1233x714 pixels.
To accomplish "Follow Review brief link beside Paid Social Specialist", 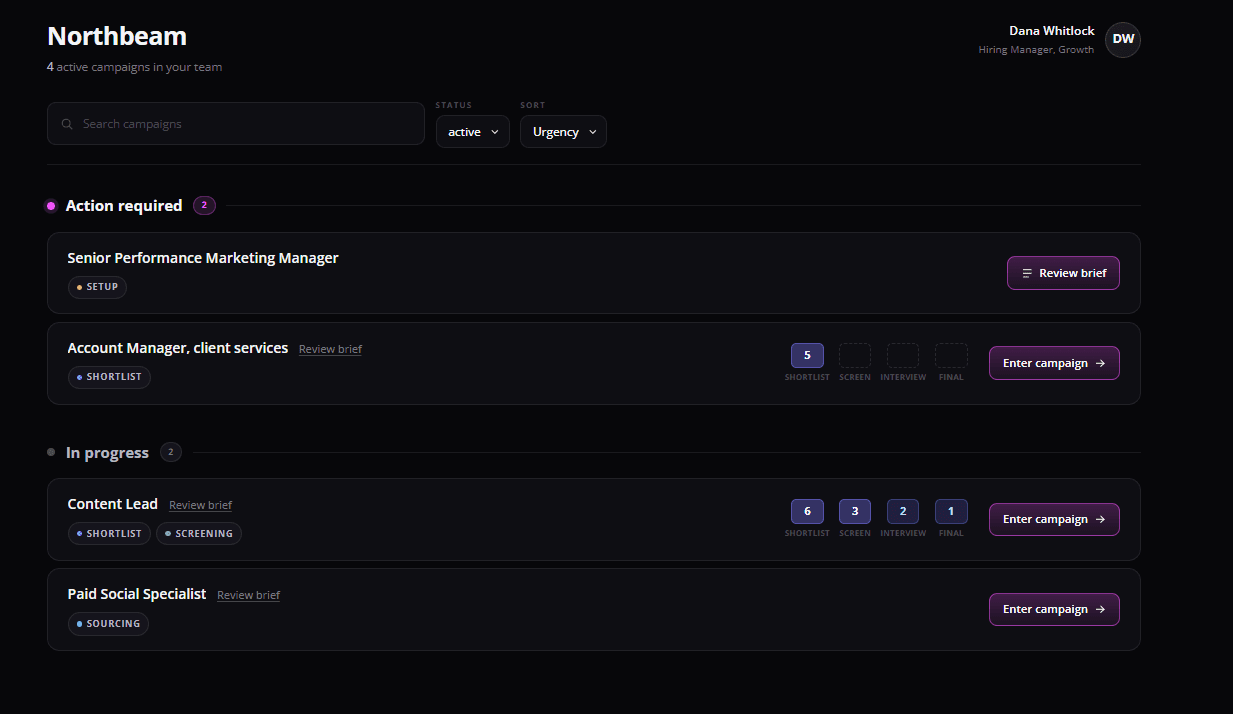I will tap(248, 595).
